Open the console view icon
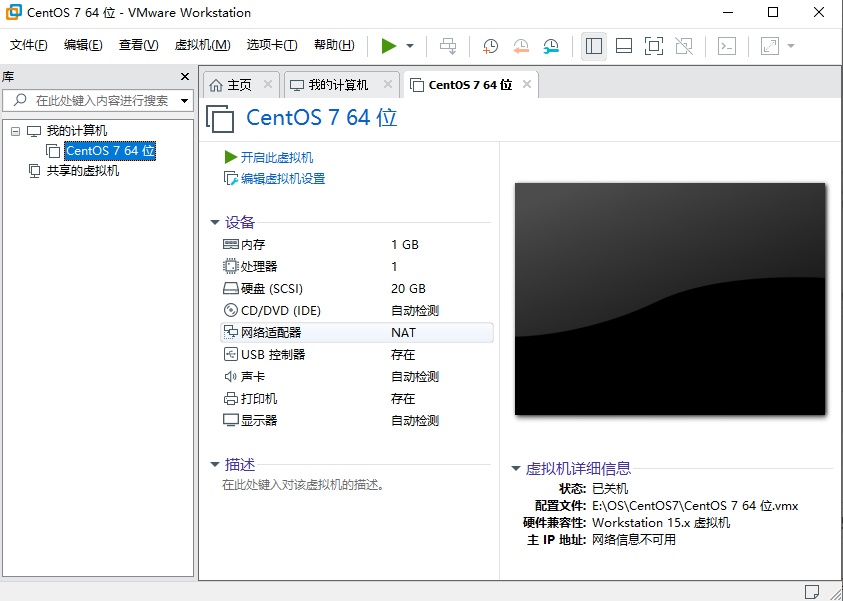 [x=727, y=46]
